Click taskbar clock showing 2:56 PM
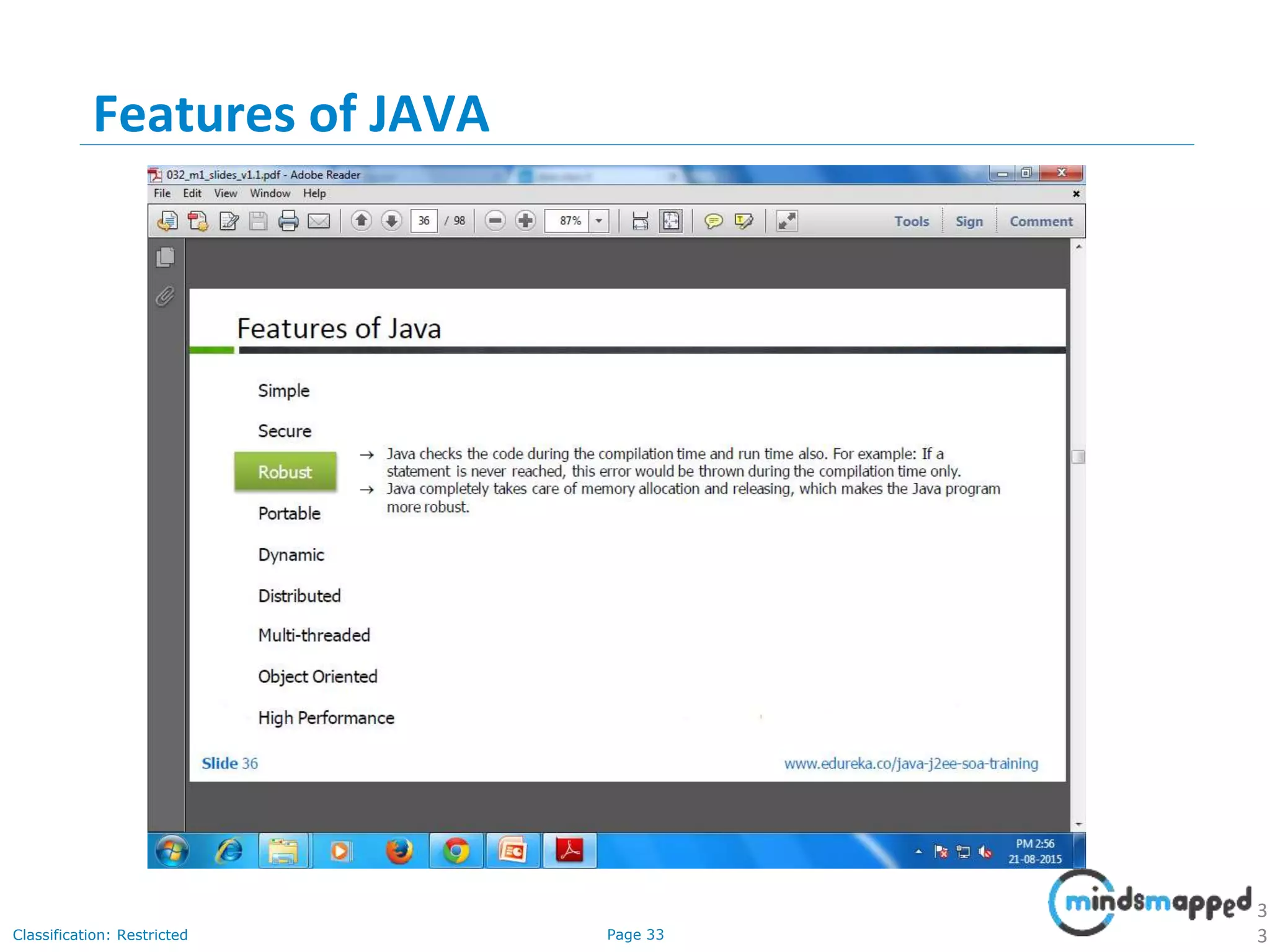 click(x=1035, y=851)
